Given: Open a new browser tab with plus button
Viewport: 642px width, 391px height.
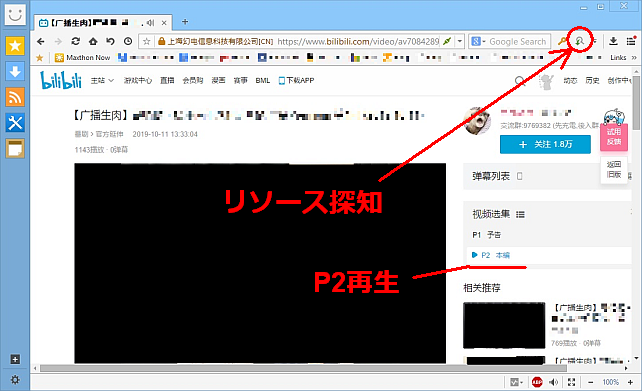Looking at the screenshot, I should [185, 22].
